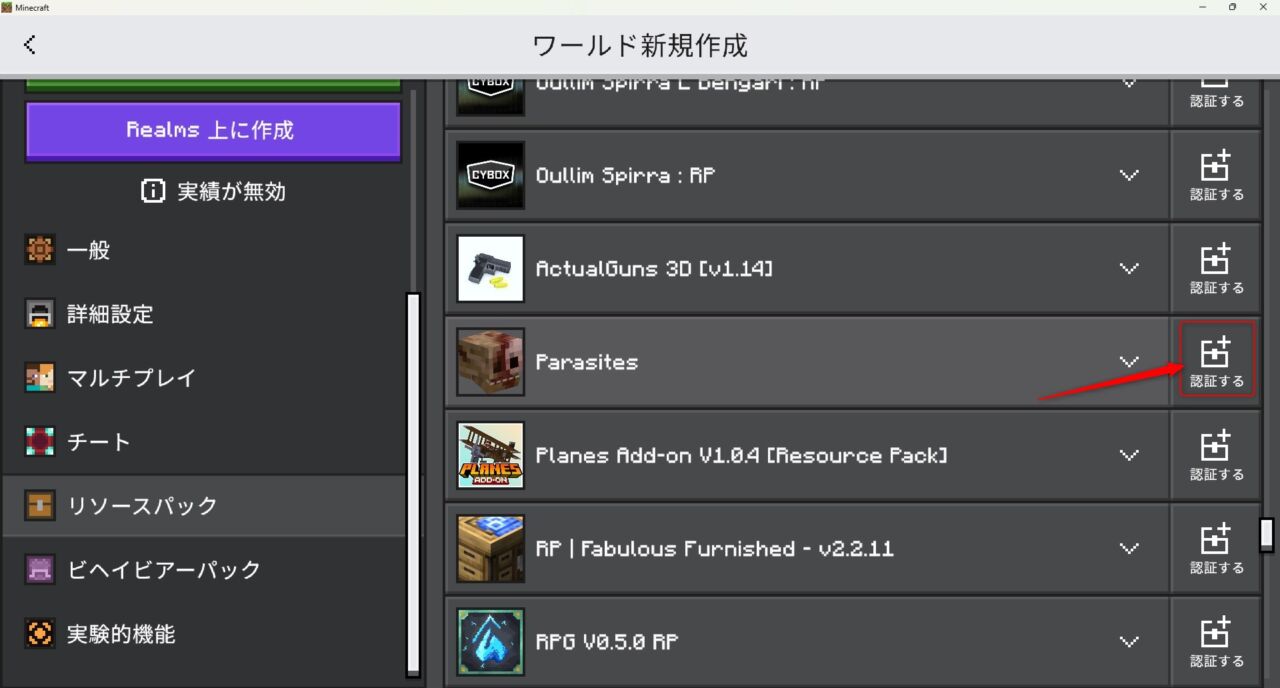Click the command block icon beside チート
The height and width of the screenshot is (688, 1280).
39,442
